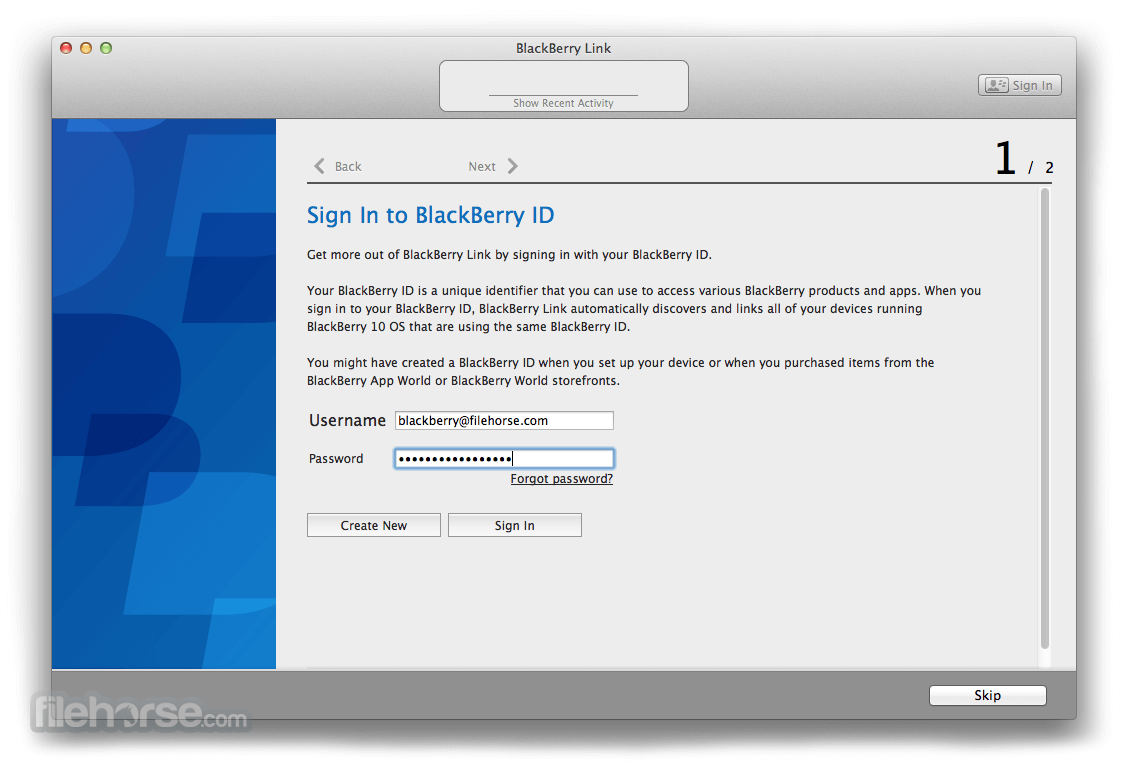1126x763 pixels.
Task: Focus the Username input field
Action: click(x=504, y=421)
